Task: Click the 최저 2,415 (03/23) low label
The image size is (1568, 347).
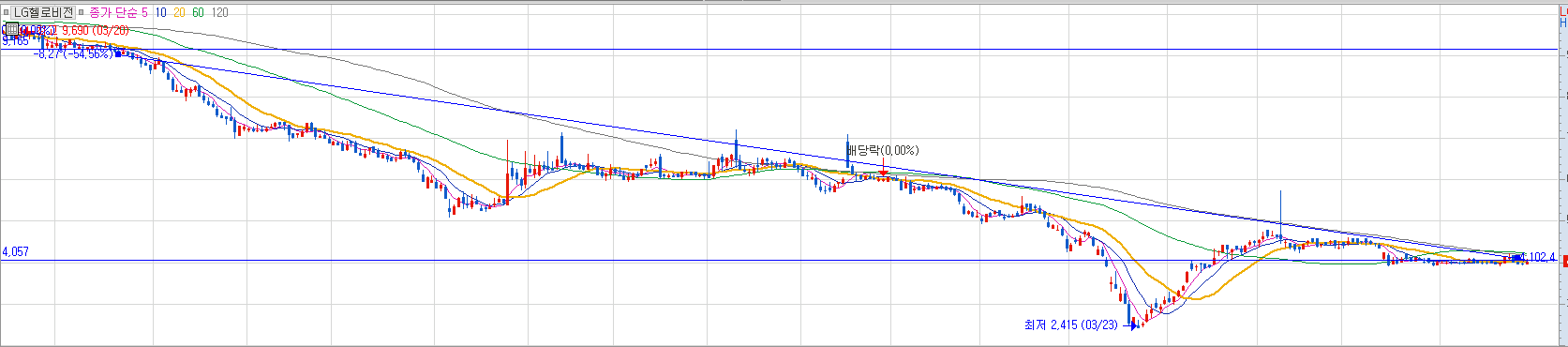Action: click(x=1070, y=324)
